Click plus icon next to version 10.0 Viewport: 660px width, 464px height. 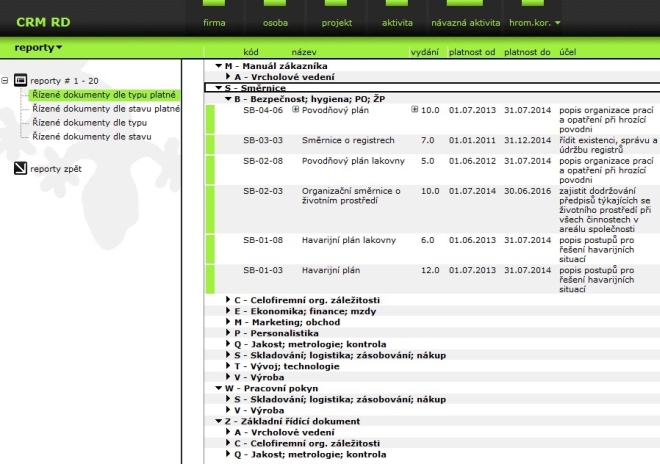pyautogui.click(x=415, y=110)
